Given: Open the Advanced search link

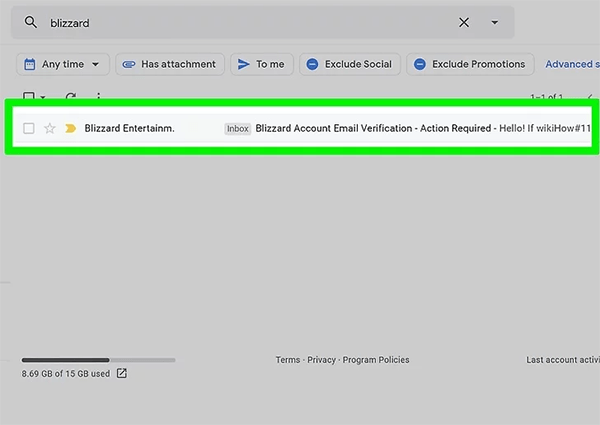Looking at the screenshot, I should coord(572,64).
